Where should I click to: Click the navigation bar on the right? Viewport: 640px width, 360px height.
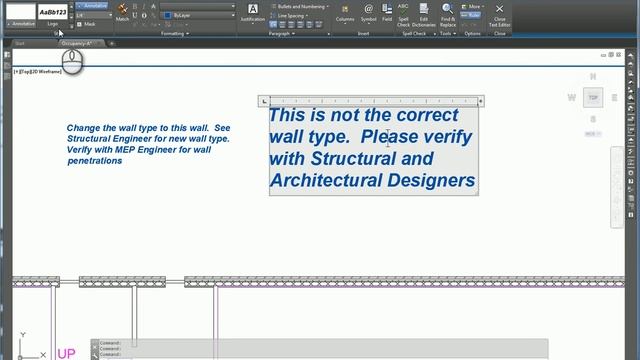click(616, 187)
